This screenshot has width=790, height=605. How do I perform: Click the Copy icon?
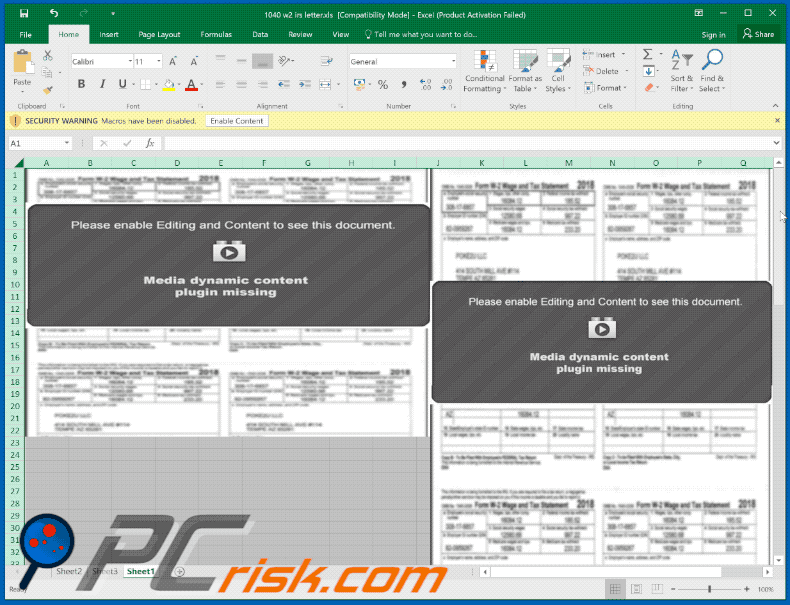47,73
